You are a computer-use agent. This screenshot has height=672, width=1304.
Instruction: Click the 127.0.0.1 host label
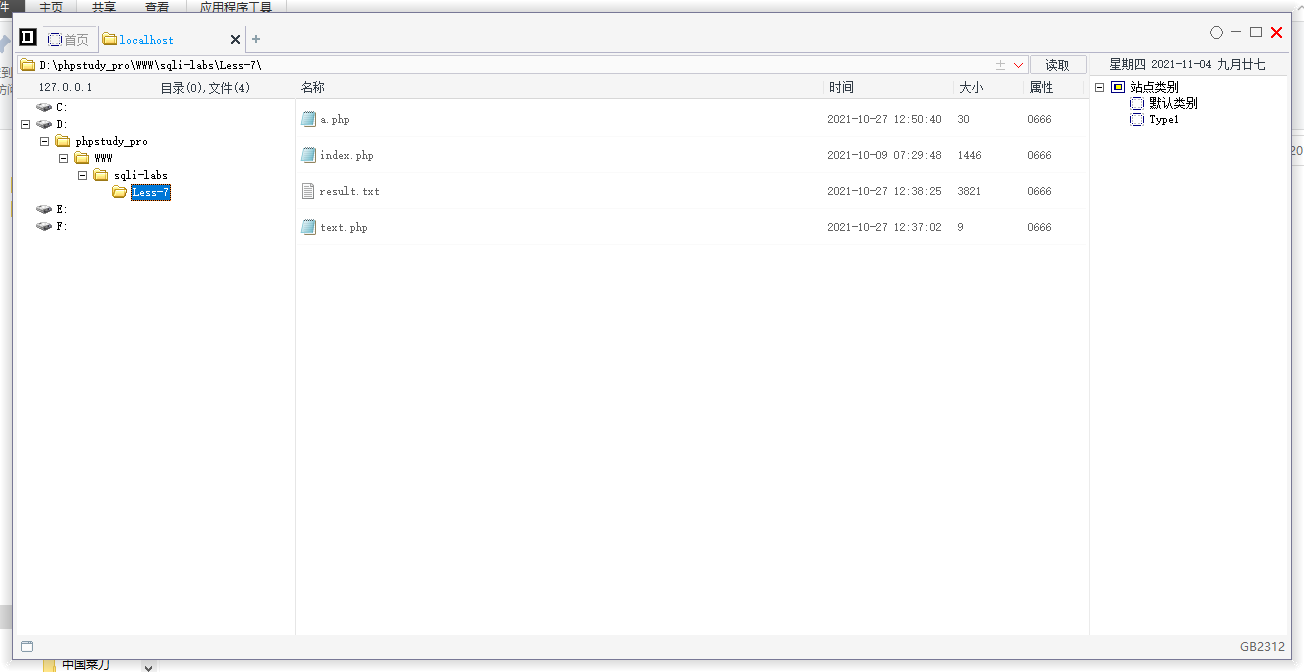(x=65, y=88)
